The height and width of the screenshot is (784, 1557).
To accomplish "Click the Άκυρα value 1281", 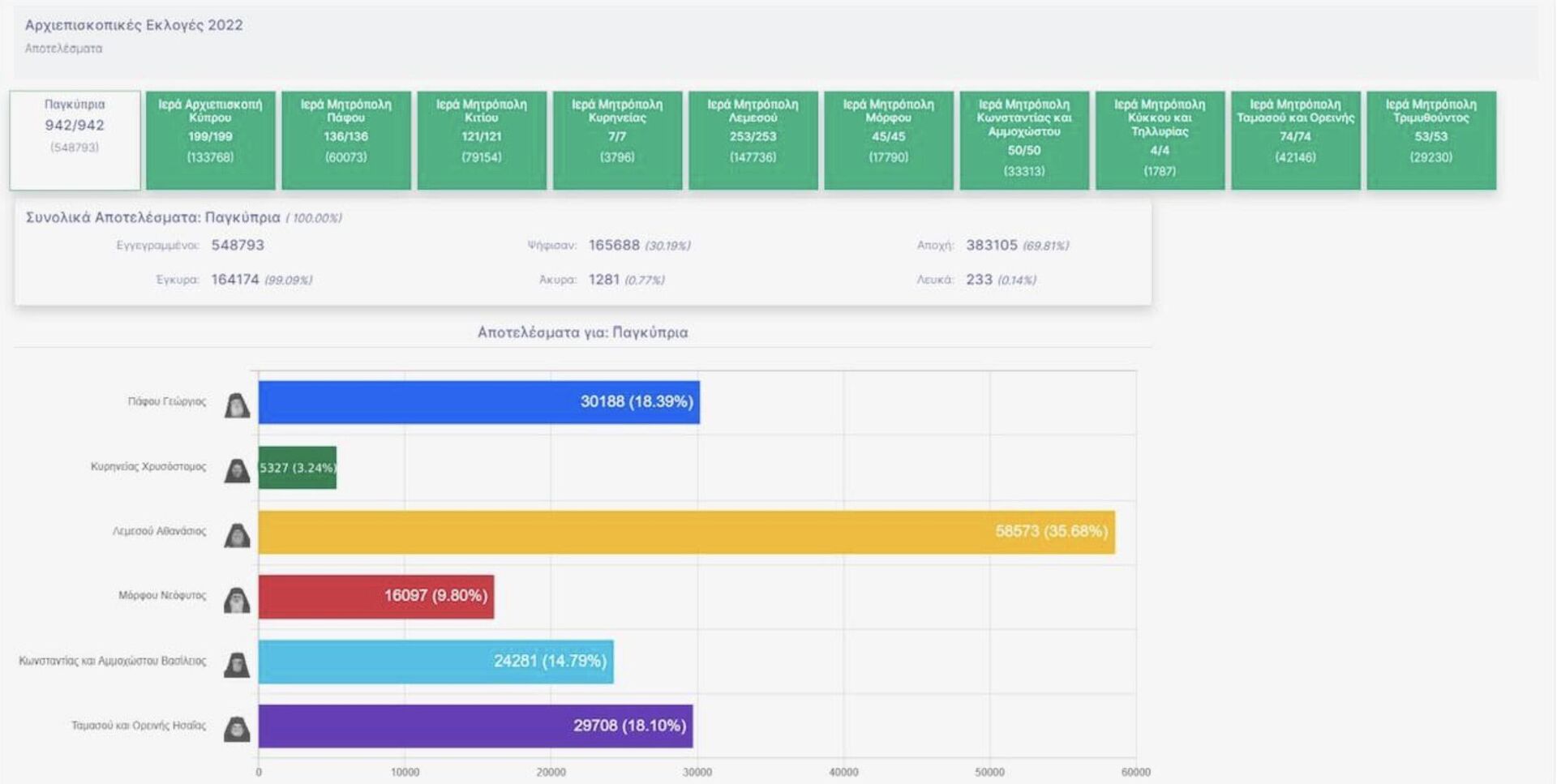I will tap(604, 280).
